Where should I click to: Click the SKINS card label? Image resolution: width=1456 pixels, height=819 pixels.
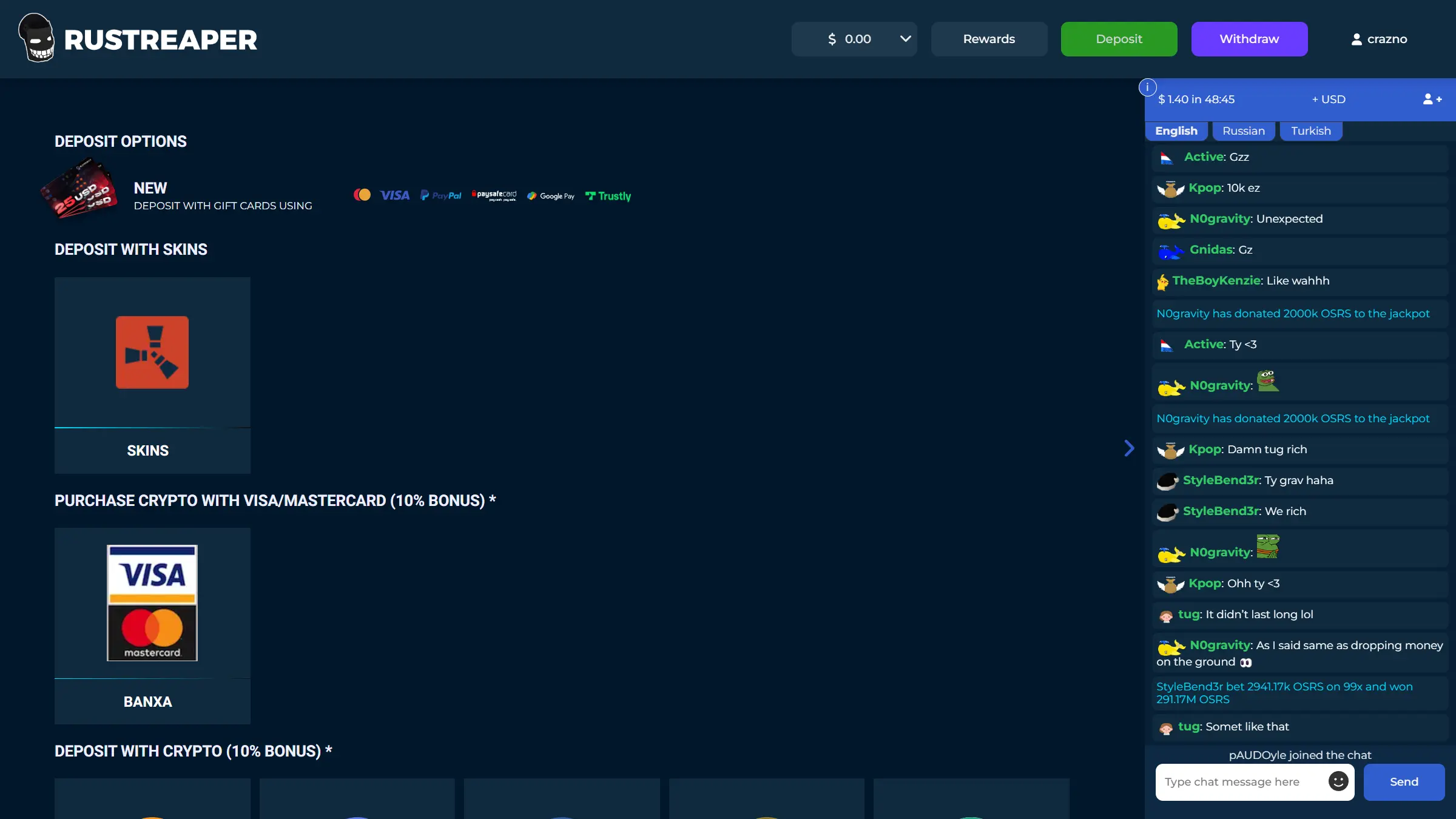click(x=147, y=451)
